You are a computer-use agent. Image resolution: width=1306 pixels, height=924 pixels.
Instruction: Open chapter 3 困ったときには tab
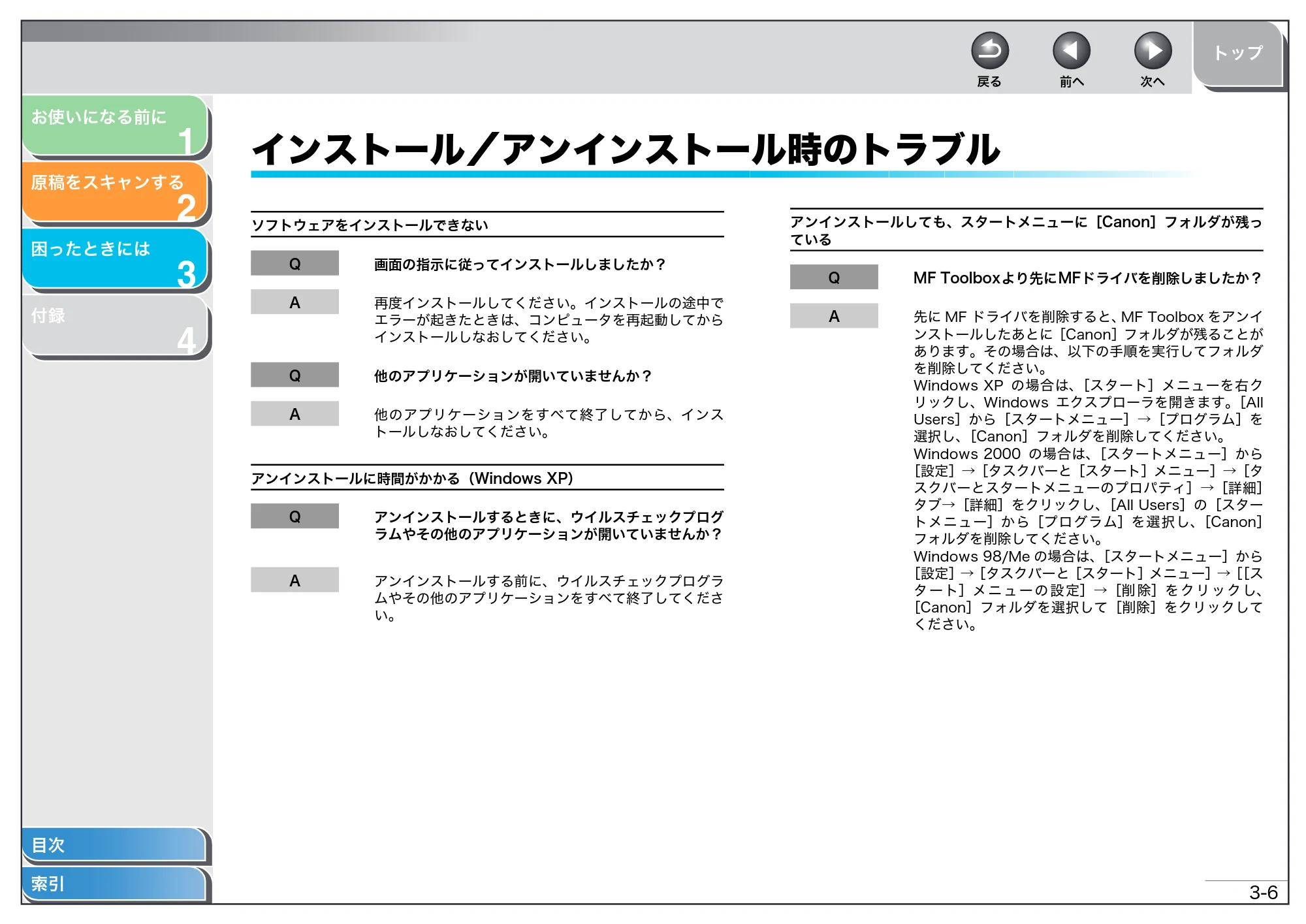point(115,258)
